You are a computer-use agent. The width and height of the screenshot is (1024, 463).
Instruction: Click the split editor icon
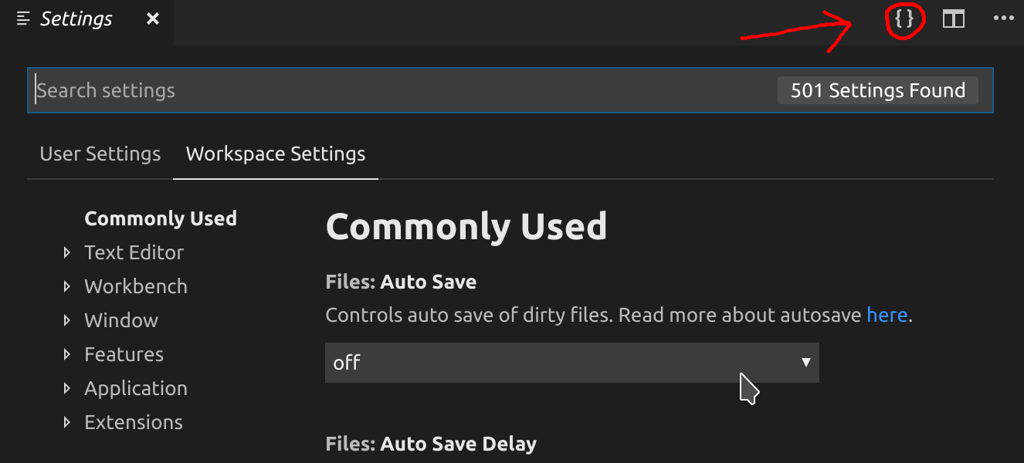[x=953, y=20]
